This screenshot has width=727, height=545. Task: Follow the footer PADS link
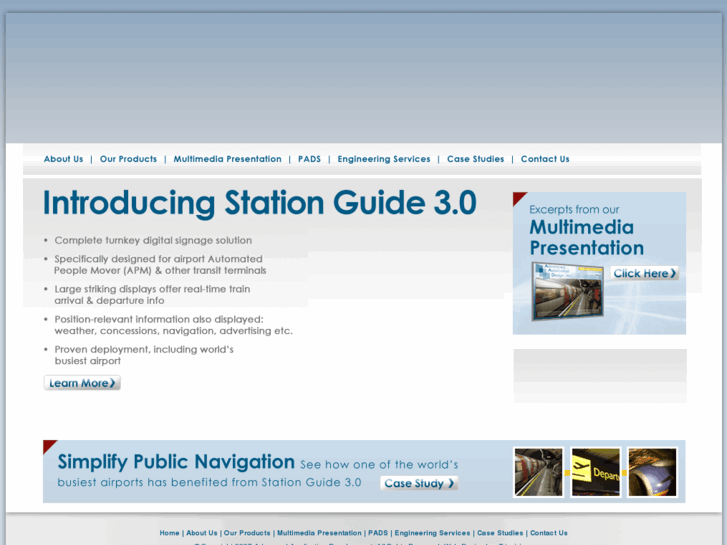[378, 533]
